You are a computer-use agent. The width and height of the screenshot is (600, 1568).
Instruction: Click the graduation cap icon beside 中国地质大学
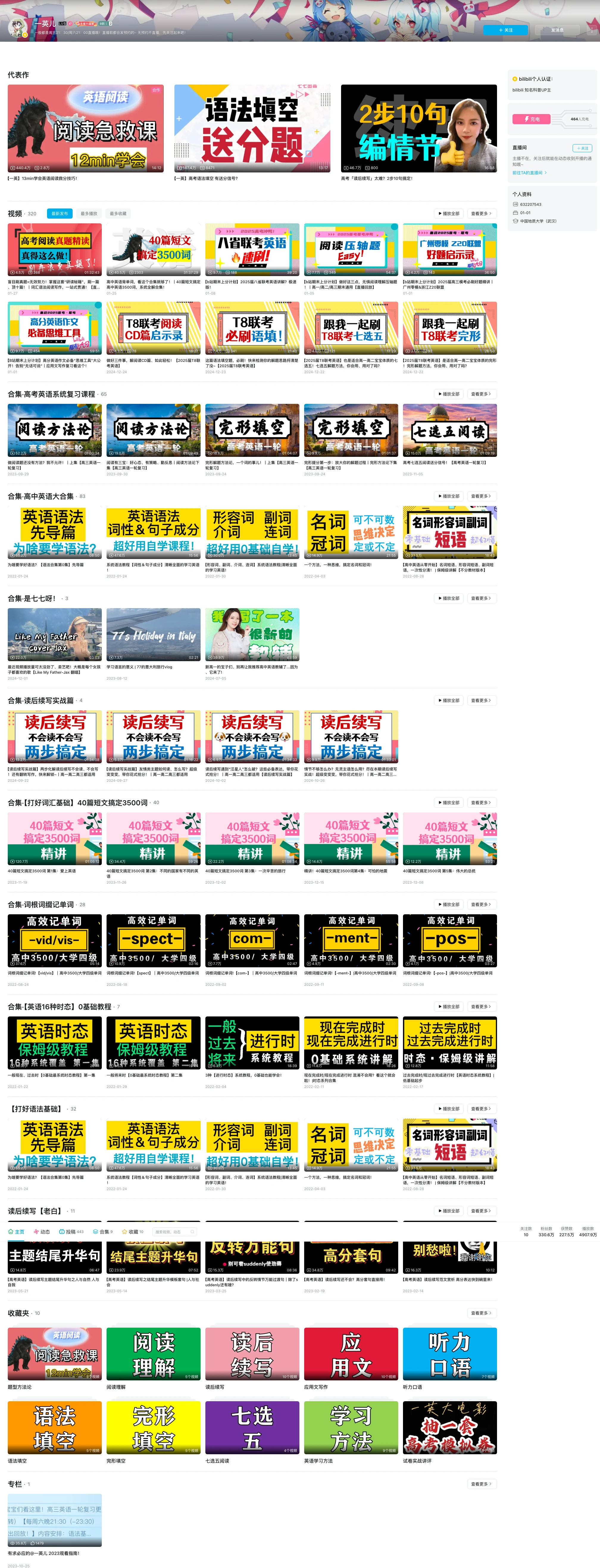pos(515,222)
